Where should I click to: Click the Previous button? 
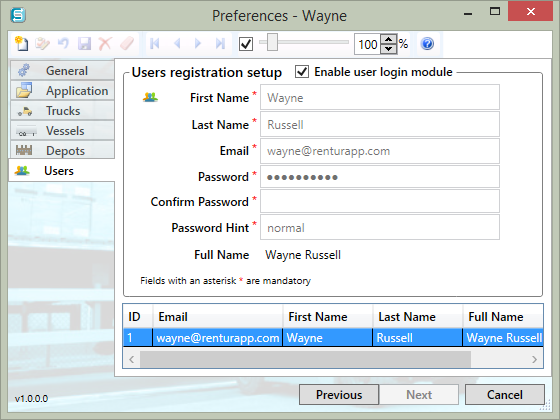(x=339, y=395)
